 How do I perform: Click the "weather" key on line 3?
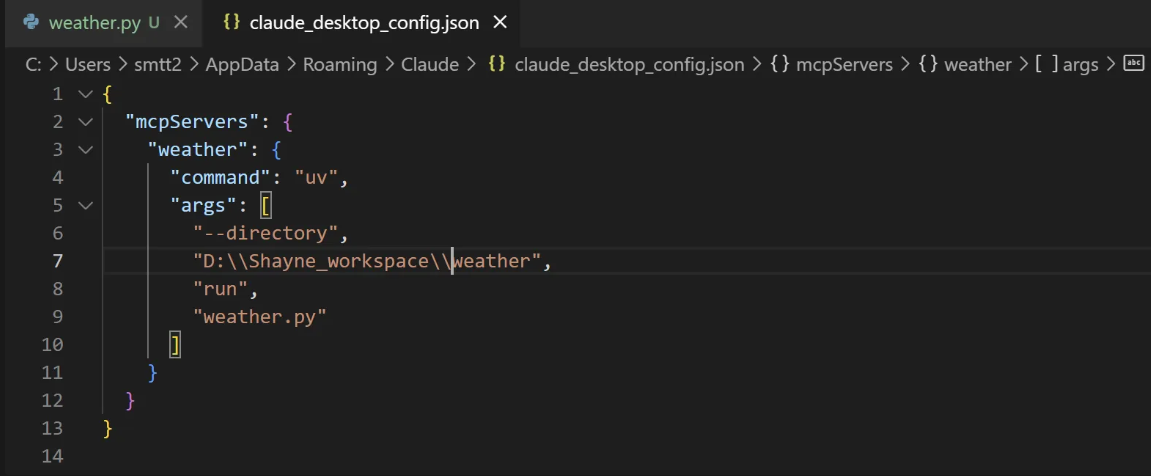tap(199, 150)
